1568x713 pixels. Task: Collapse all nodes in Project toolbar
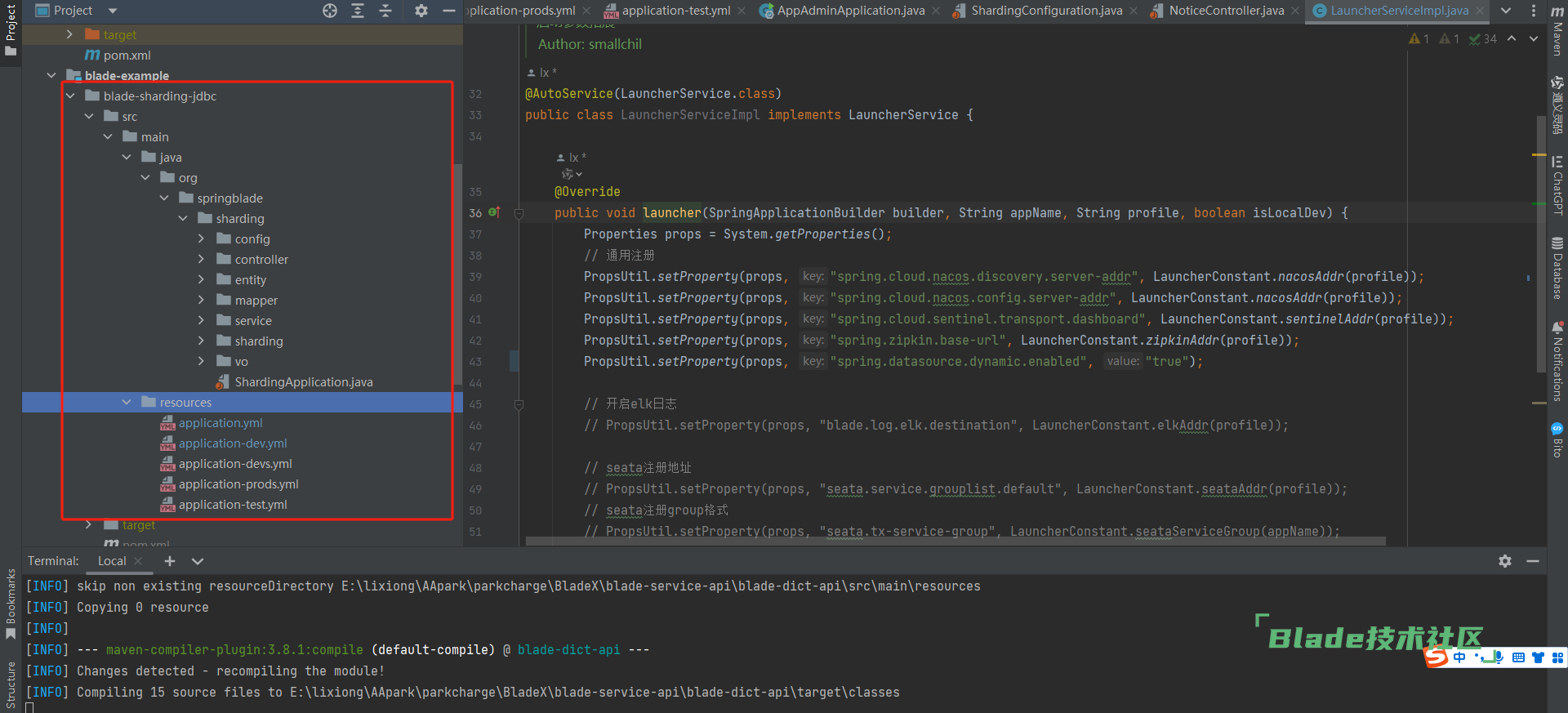tap(385, 11)
